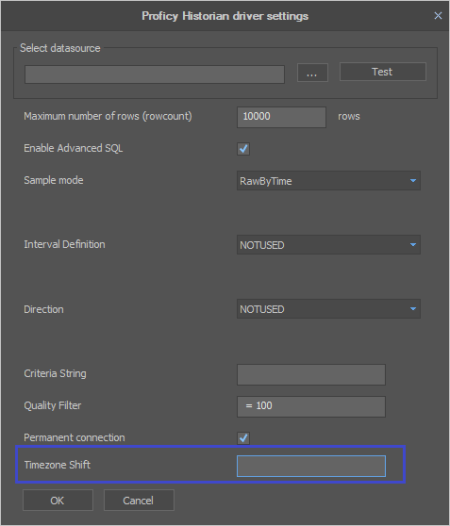
Task: Click the Criteria String input field
Action: click(311, 375)
